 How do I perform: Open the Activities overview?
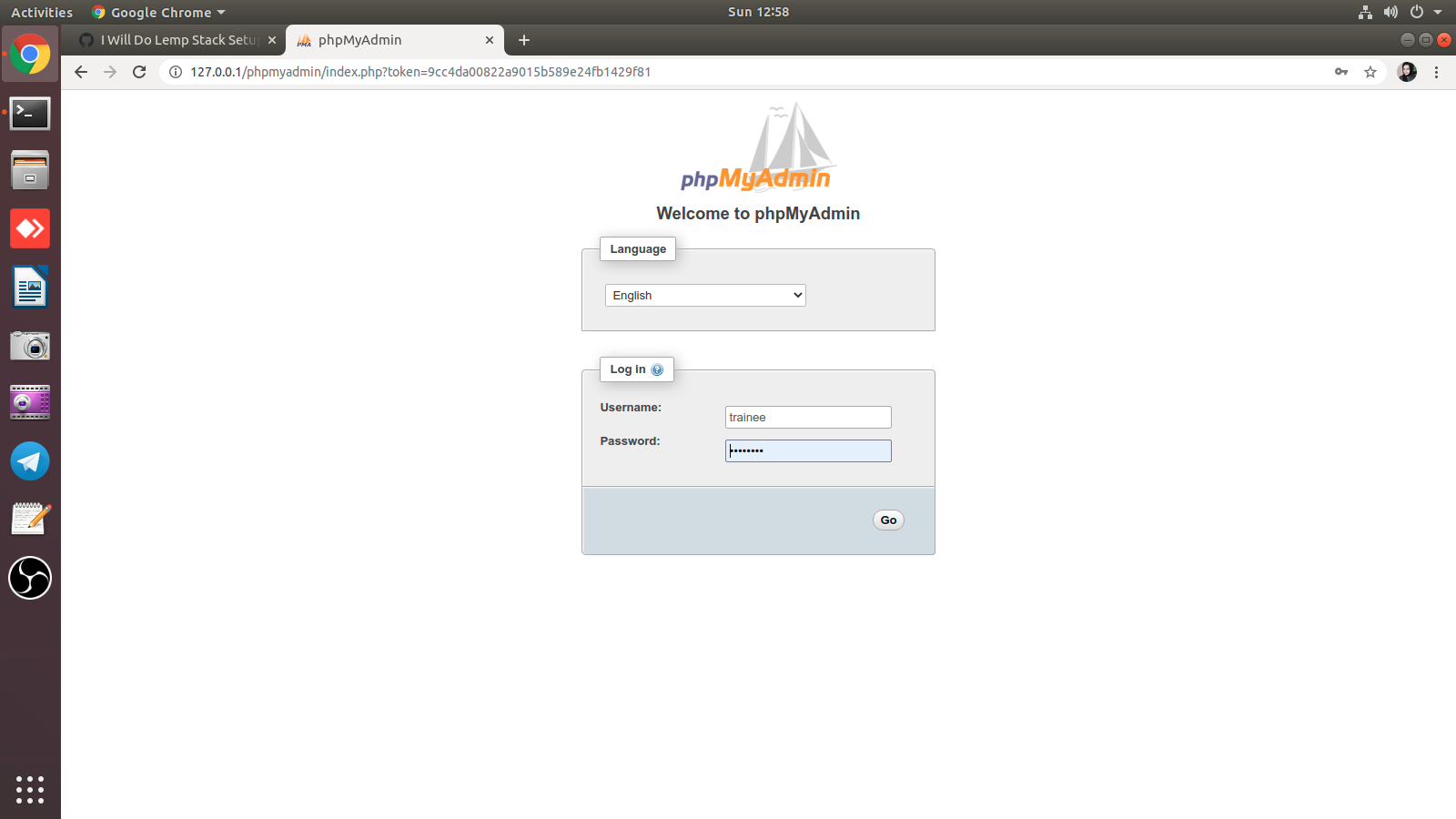coord(42,12)
